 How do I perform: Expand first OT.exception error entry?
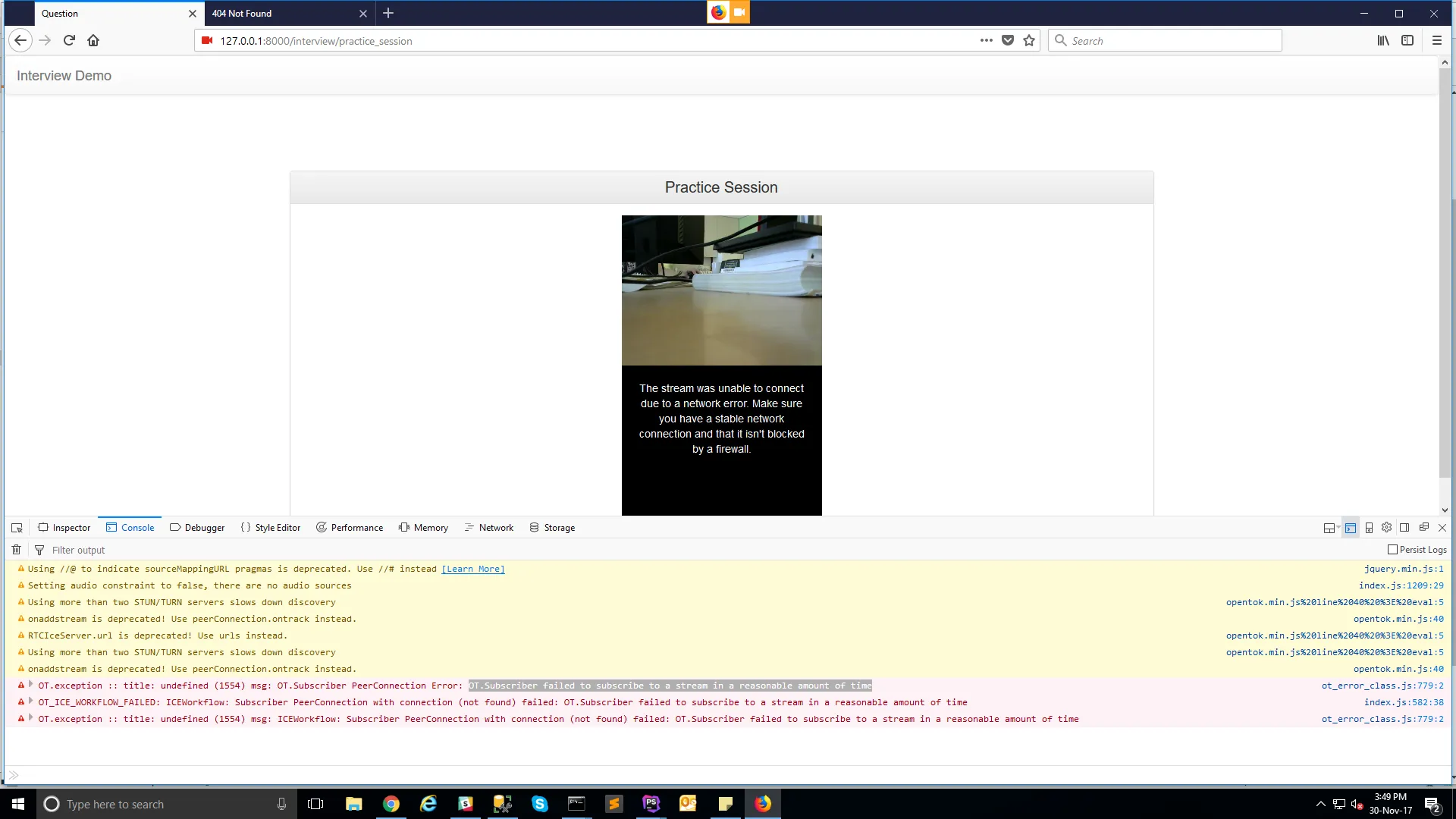[x=31, y=685]
